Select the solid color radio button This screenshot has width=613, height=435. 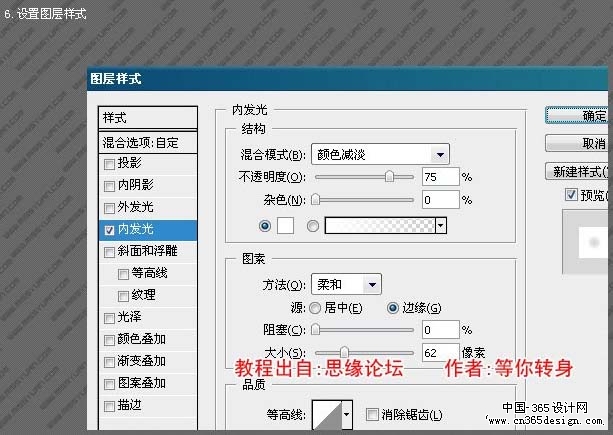(265, 226)
